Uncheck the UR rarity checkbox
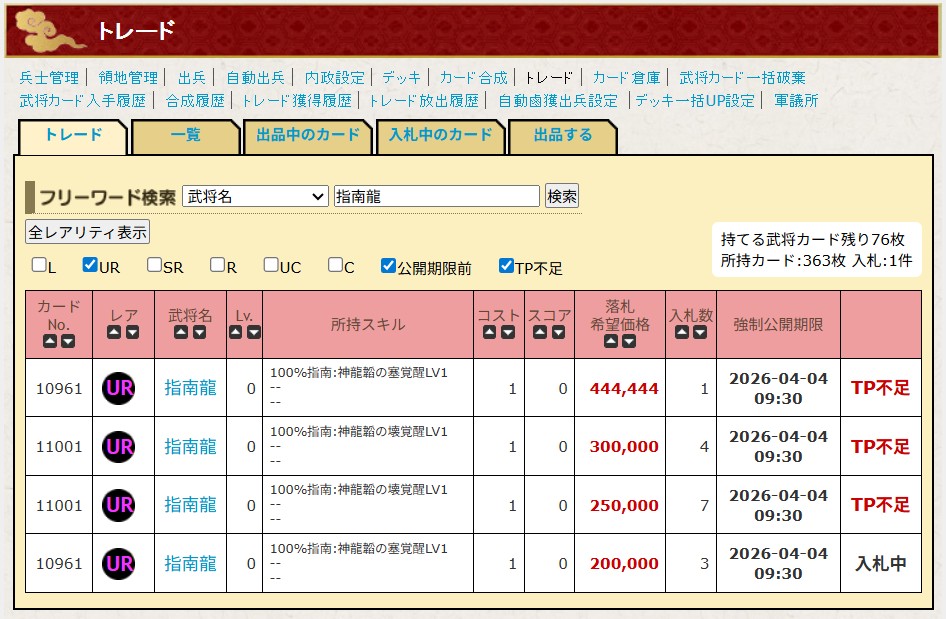946x619 pixels. click(x=90, y=266)
